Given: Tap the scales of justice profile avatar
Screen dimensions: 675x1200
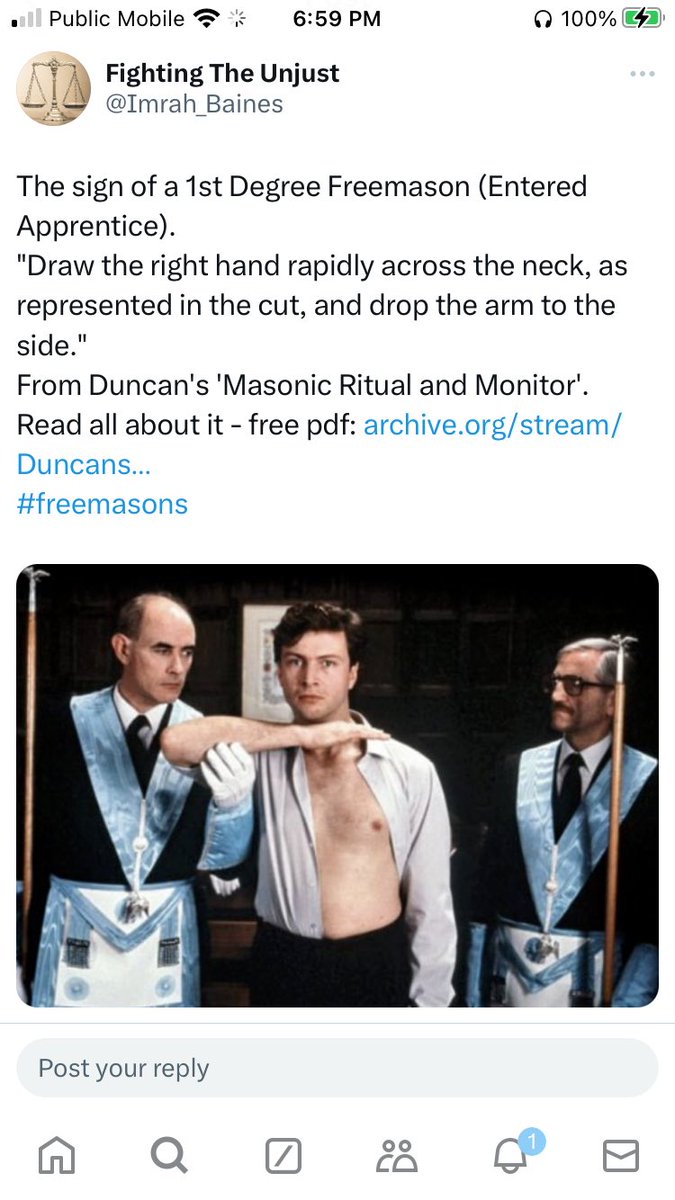Looking at the screenshot, I should 53,88.
